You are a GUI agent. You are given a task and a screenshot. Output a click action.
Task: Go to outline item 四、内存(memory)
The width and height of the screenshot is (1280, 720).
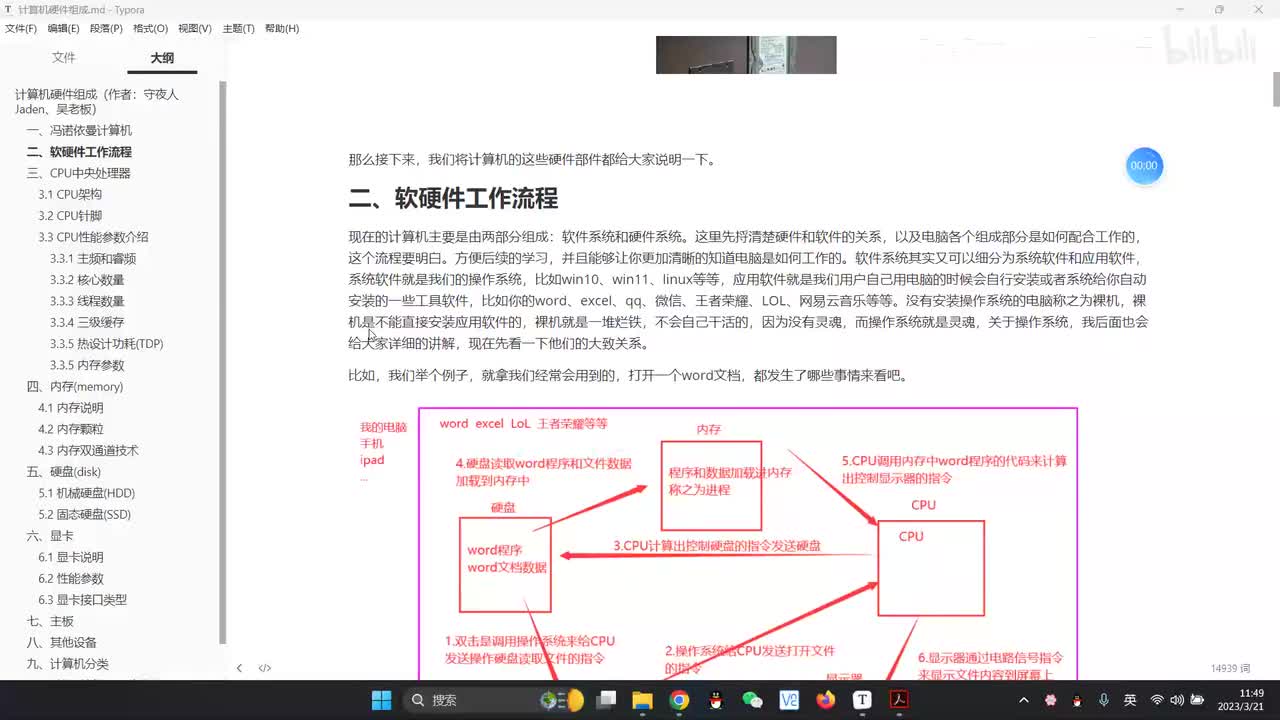pyautogui.click(x=75, y=387)
